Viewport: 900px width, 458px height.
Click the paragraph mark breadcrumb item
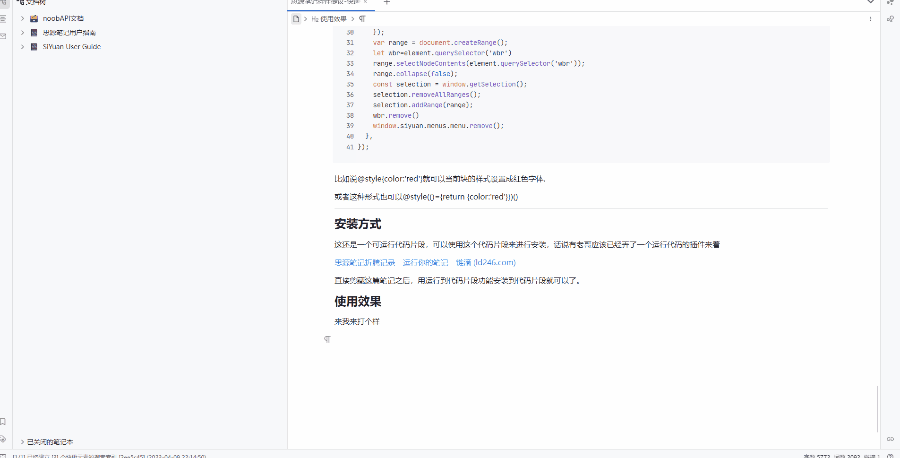362,19
